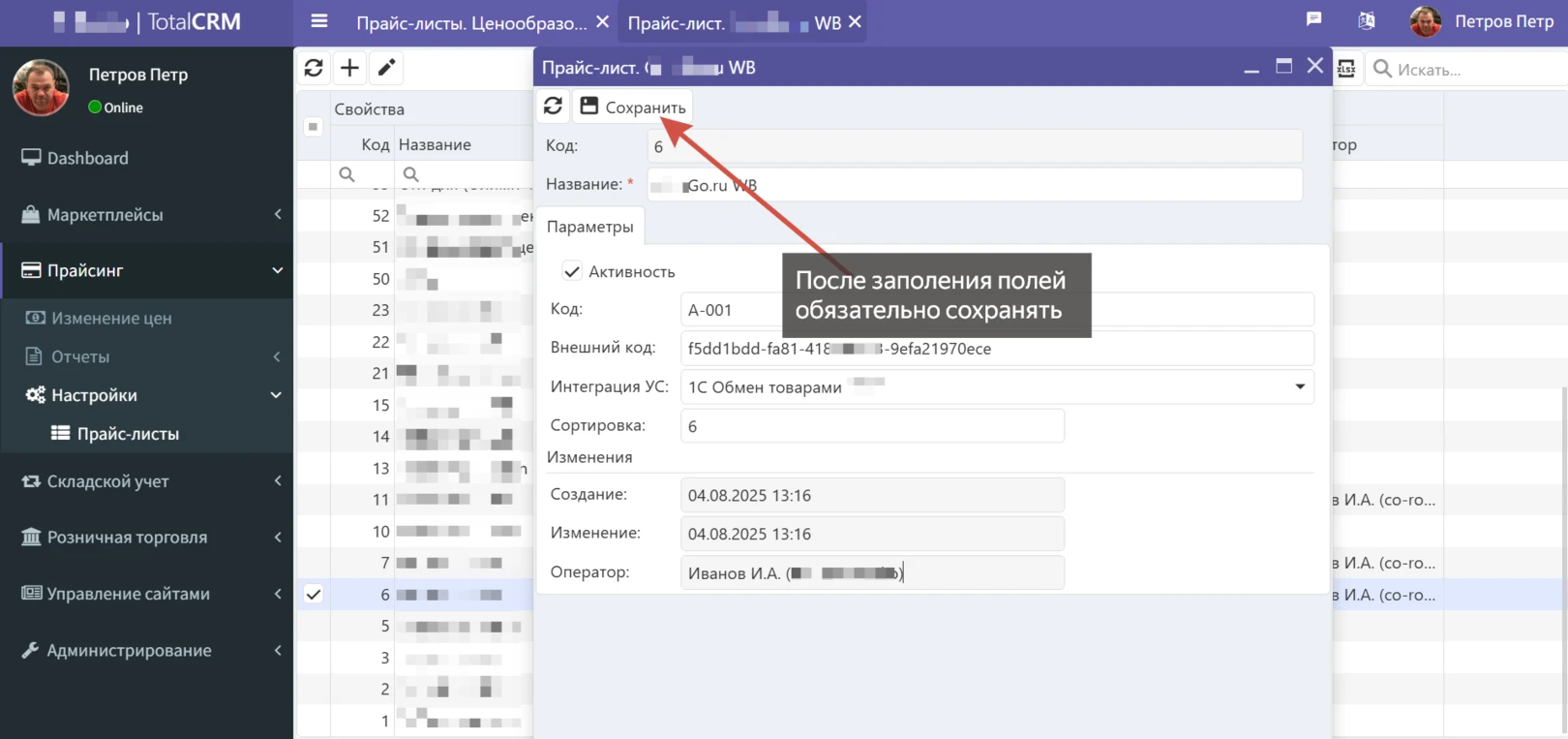Click the XLSX export icon
This screenshot has width=1568, height=739.
pos(1346,69)
